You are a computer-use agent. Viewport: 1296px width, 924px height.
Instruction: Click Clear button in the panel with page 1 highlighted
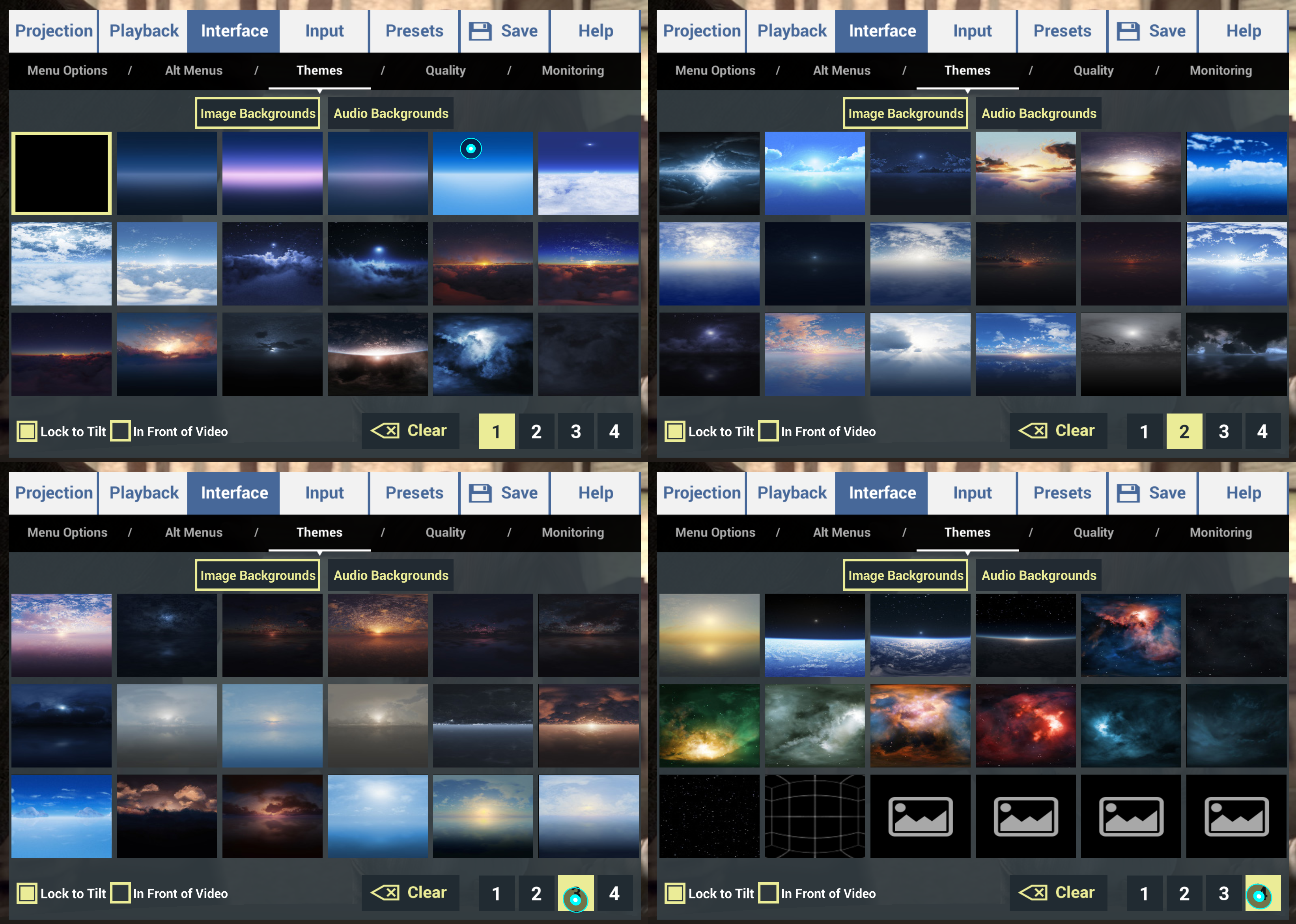[x=410, y=431]
